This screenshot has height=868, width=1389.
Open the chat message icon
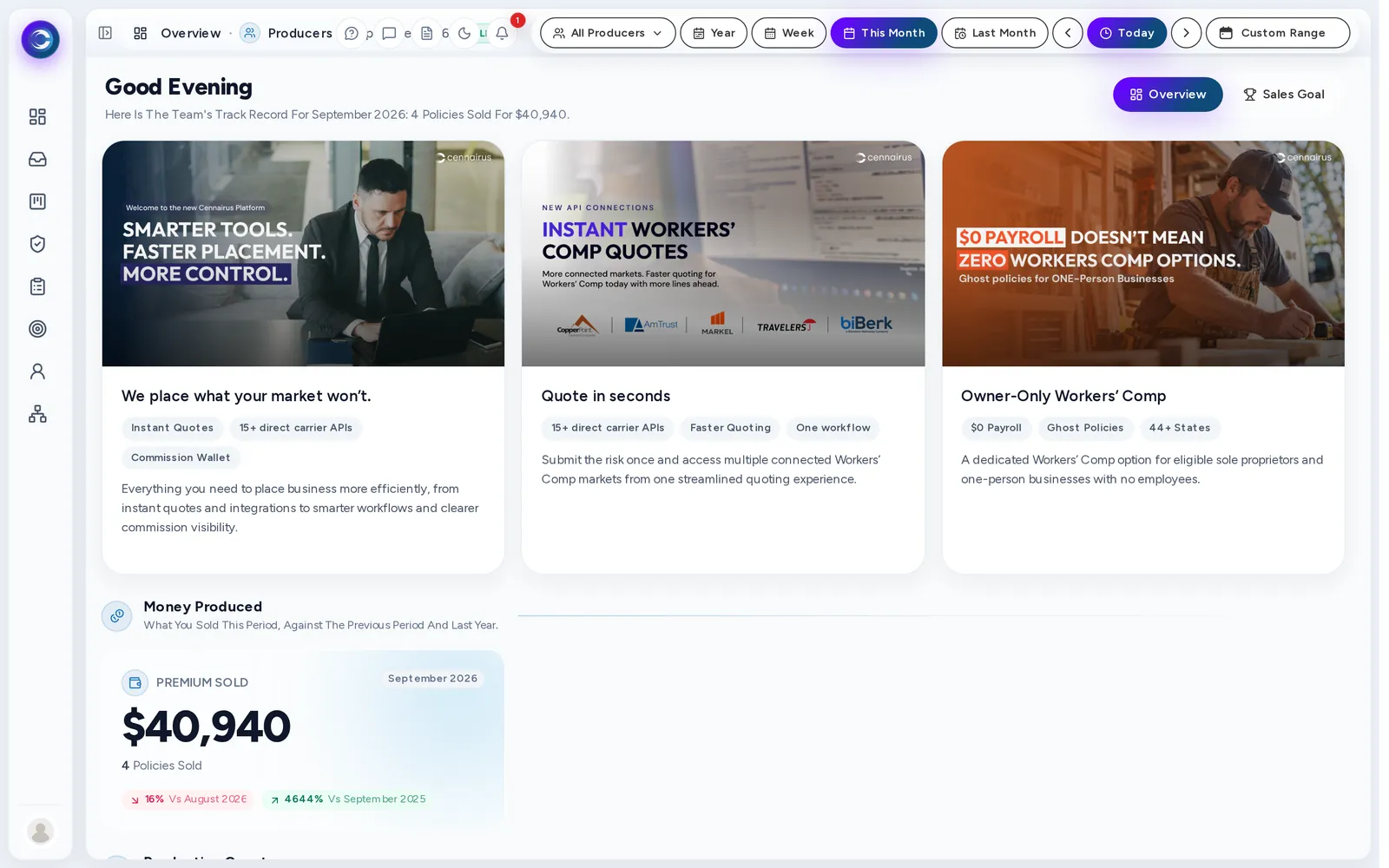pos(389,33)
